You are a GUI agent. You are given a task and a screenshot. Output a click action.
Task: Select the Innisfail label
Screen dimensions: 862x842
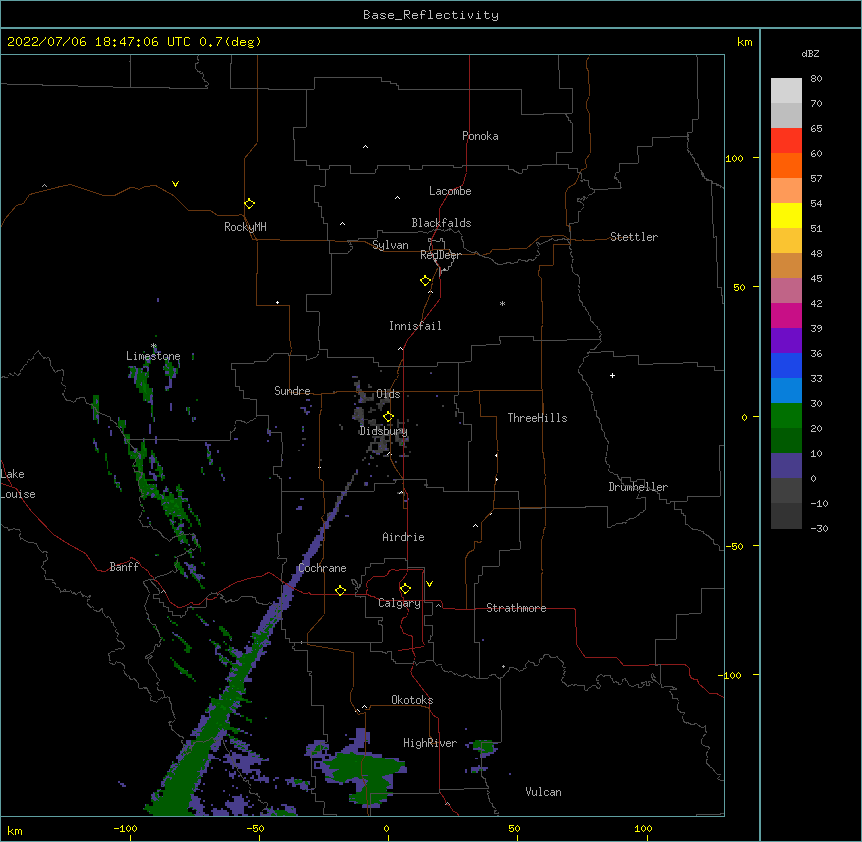click(415, 326)
